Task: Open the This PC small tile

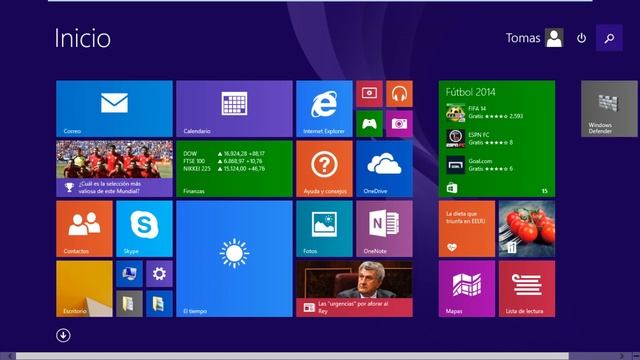Action: click(129, 274)
